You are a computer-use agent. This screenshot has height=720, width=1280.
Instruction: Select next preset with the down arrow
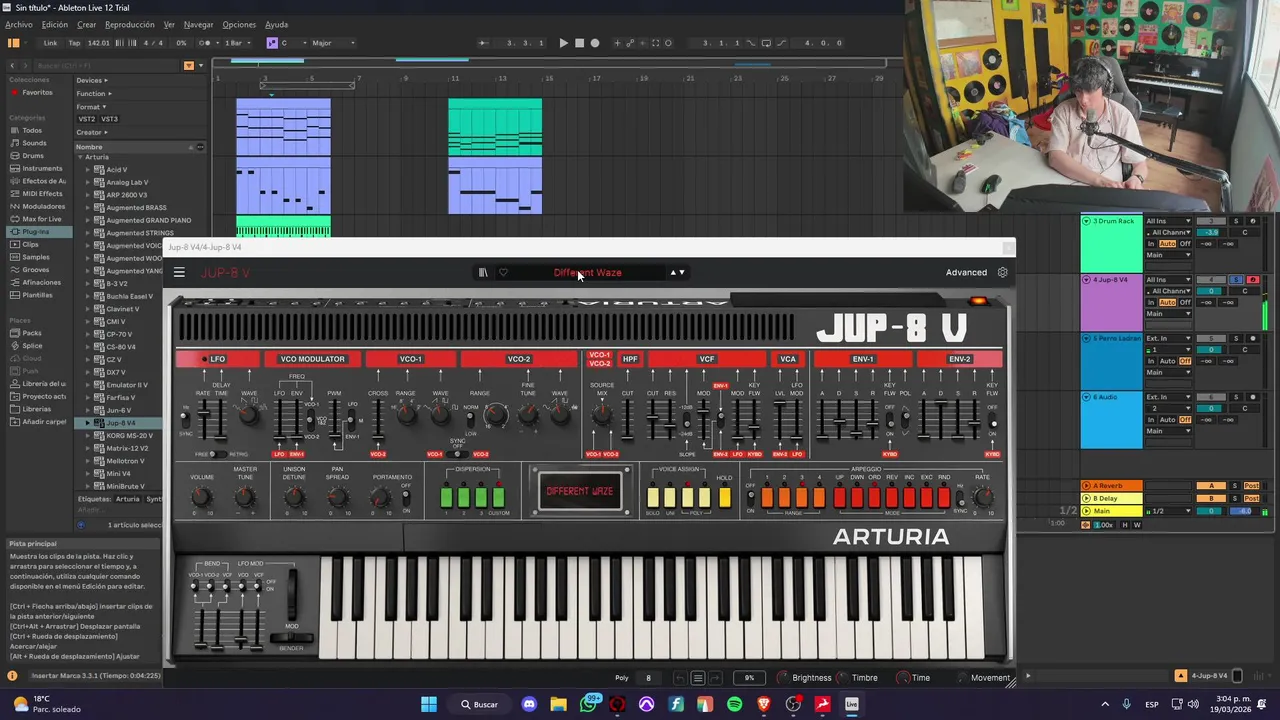[682, 272]
